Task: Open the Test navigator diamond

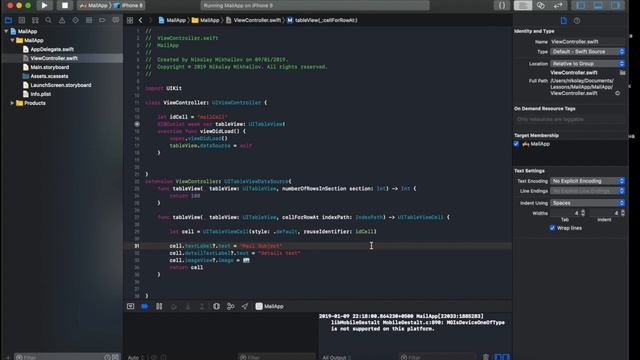Action: [76, 20]
